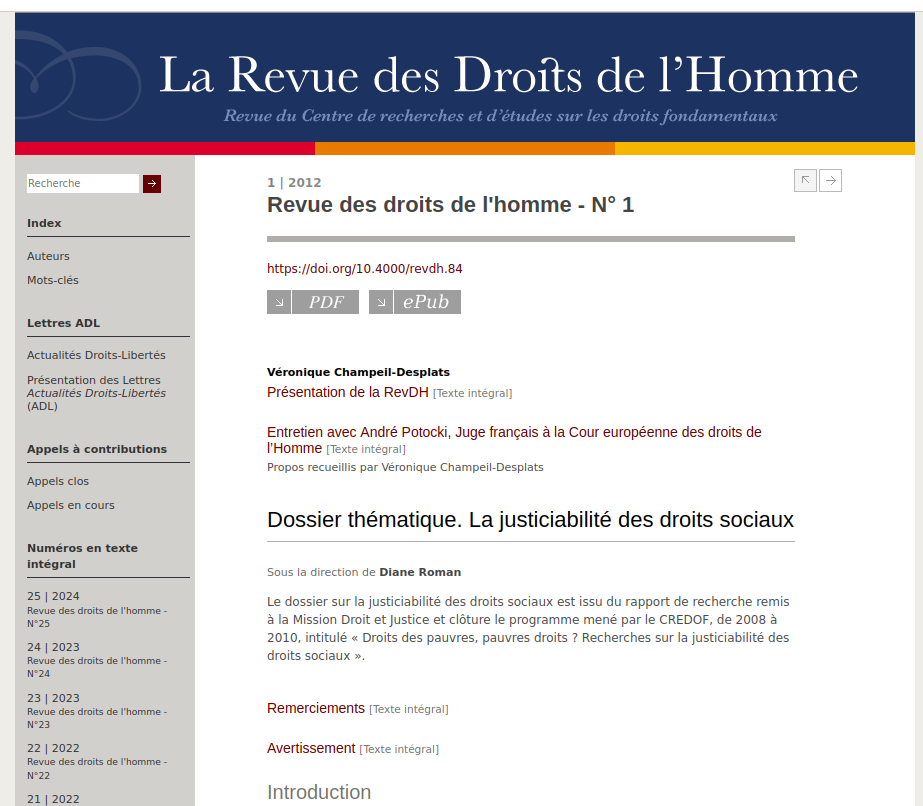Click the search submit arrow button
This screenshot has height=806, width=923.
[152, 184]
